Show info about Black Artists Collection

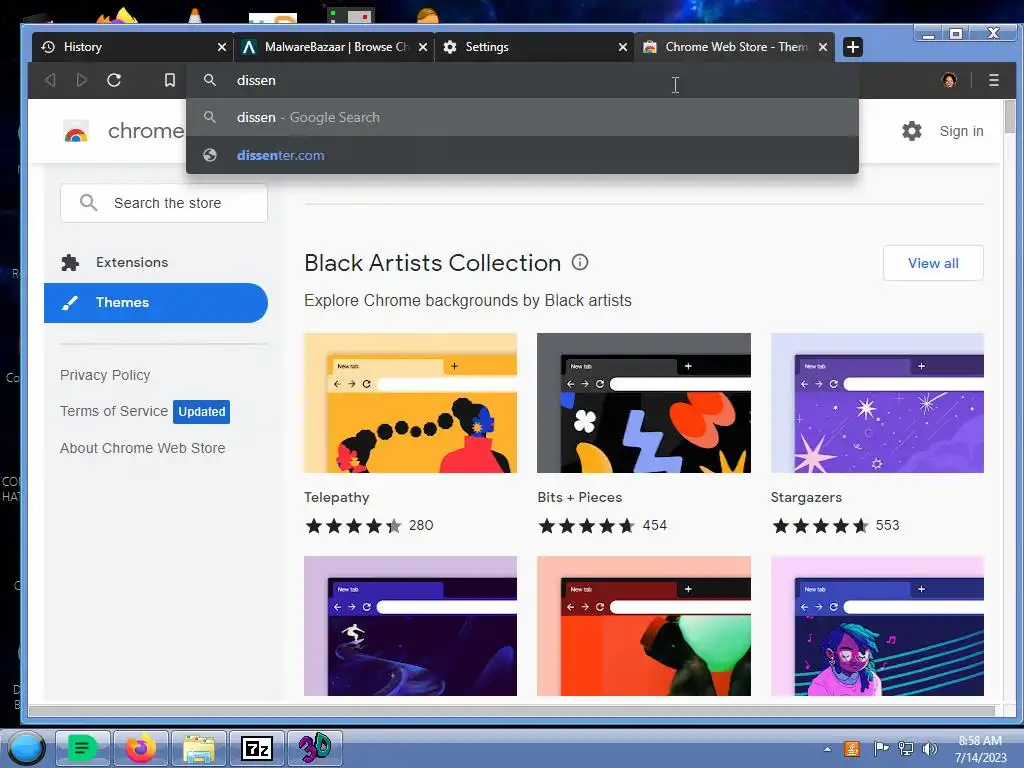click(580, 262)
